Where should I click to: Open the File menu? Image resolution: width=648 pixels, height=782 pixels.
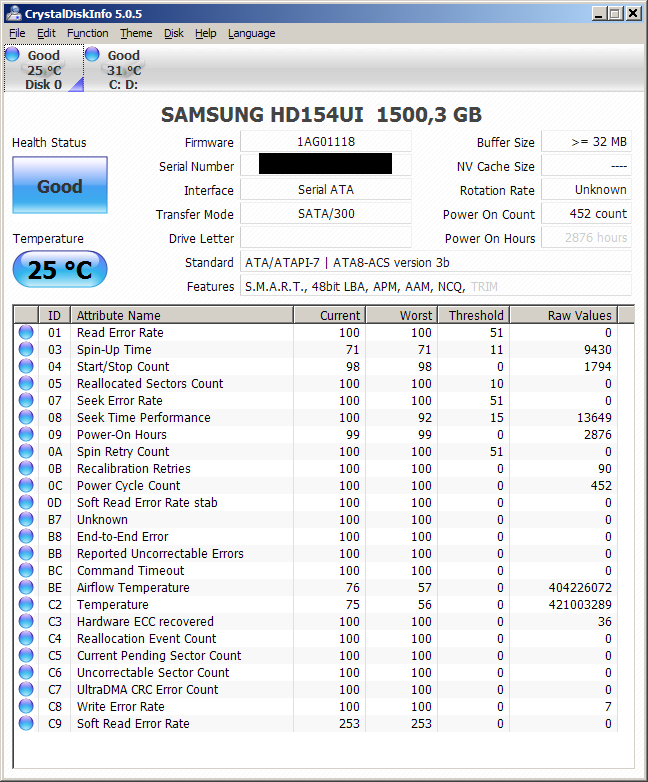point(17,33)
